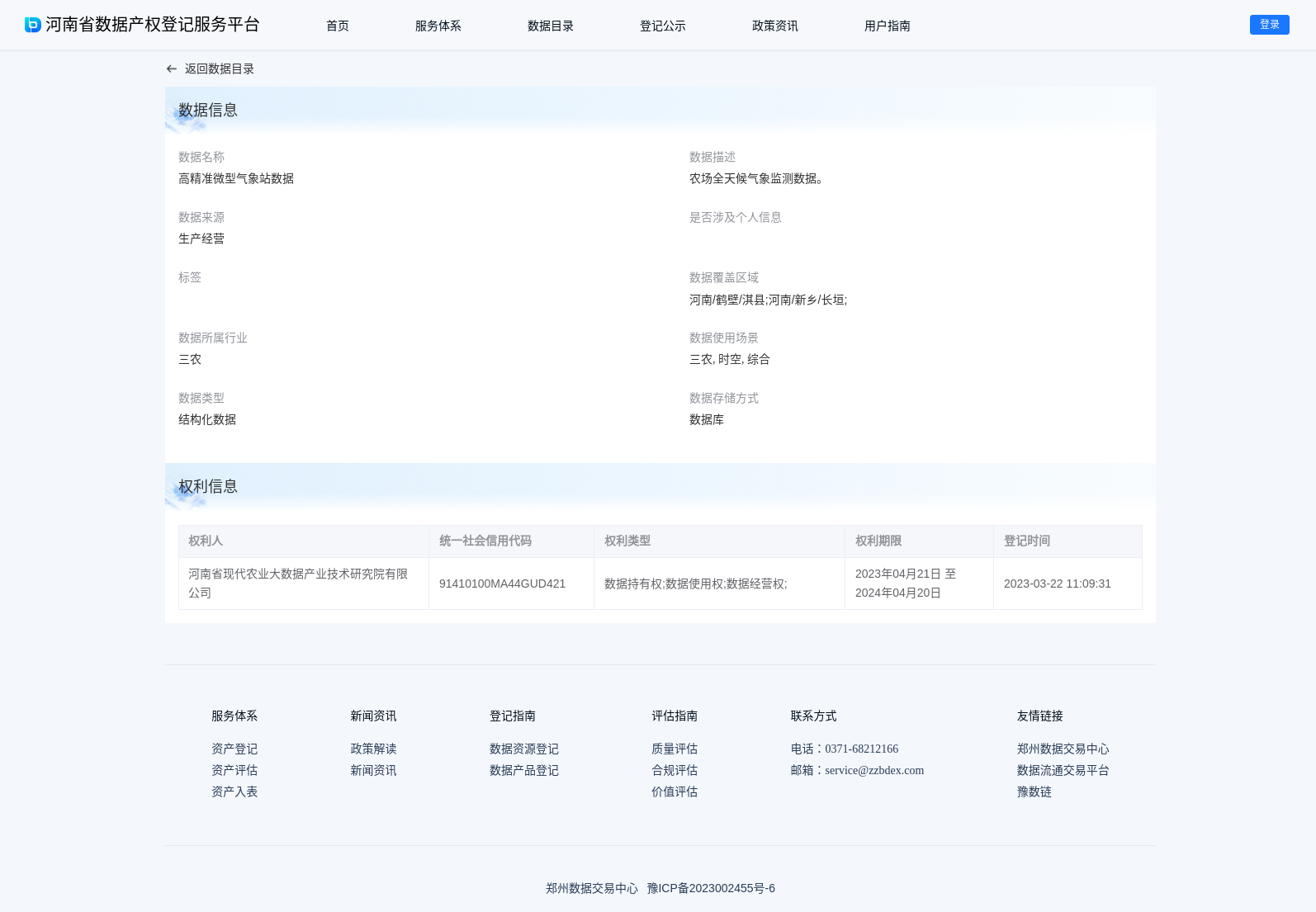Open the 资产入表 footer link
1316x912 pixels.
[234, 792]
